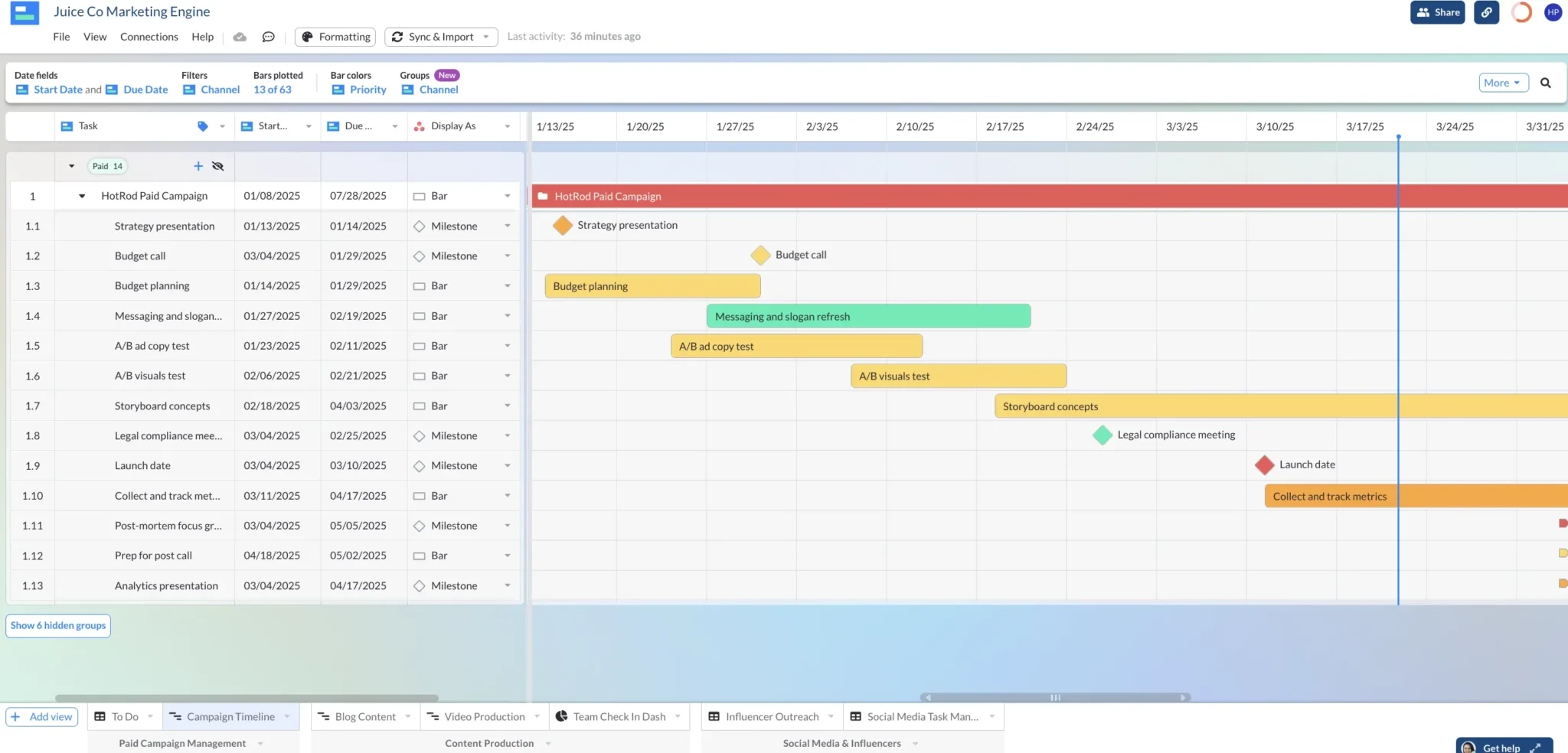The image size is (1568, 753).
Task: Click the search magnifier on the toolbar
Action: click(x=1546, y=82)
